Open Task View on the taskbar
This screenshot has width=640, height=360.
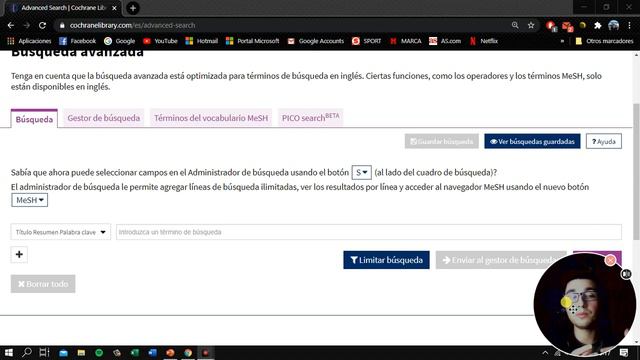pyautogui.click(x=44, y=352)
